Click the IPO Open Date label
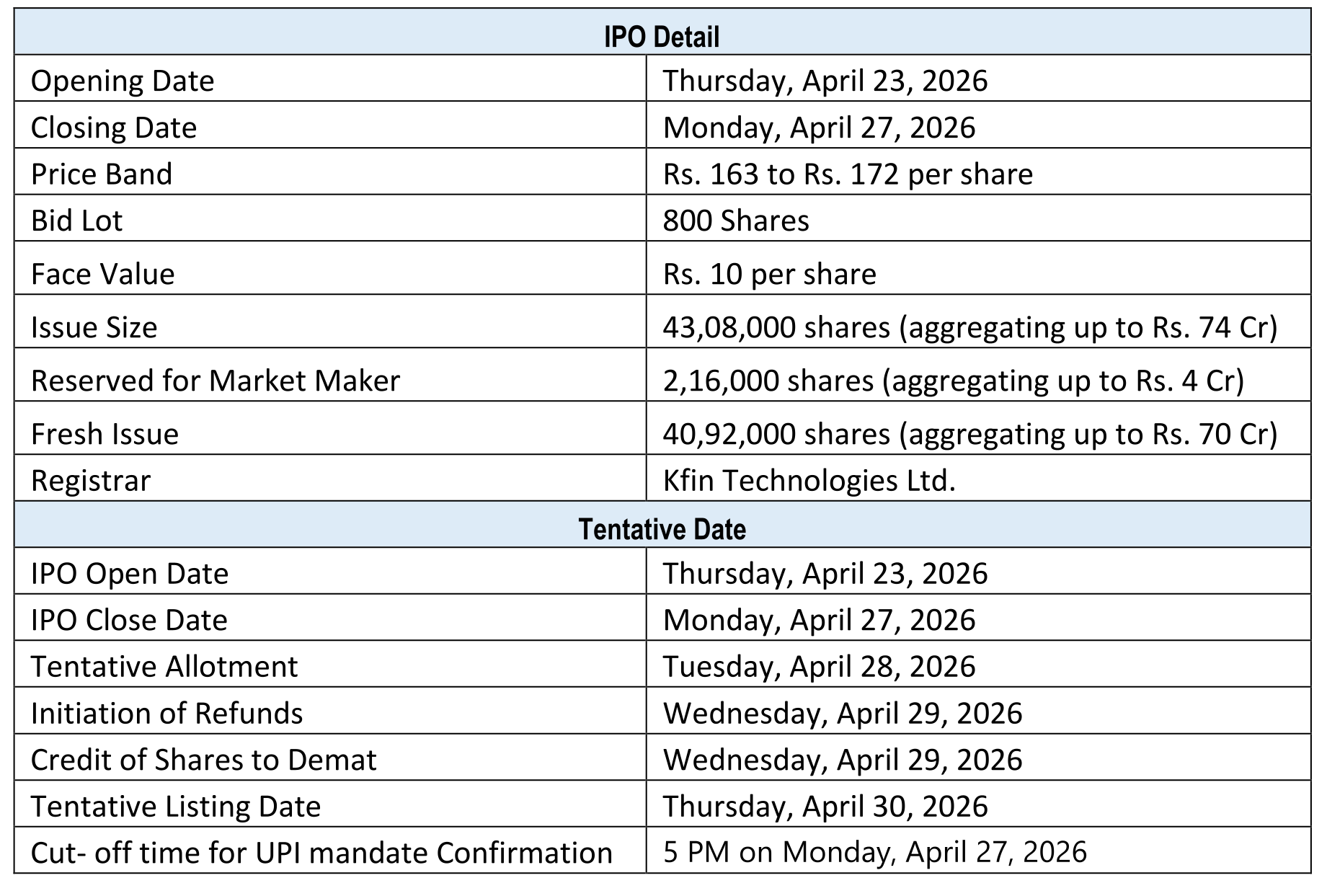 [130, 574]
